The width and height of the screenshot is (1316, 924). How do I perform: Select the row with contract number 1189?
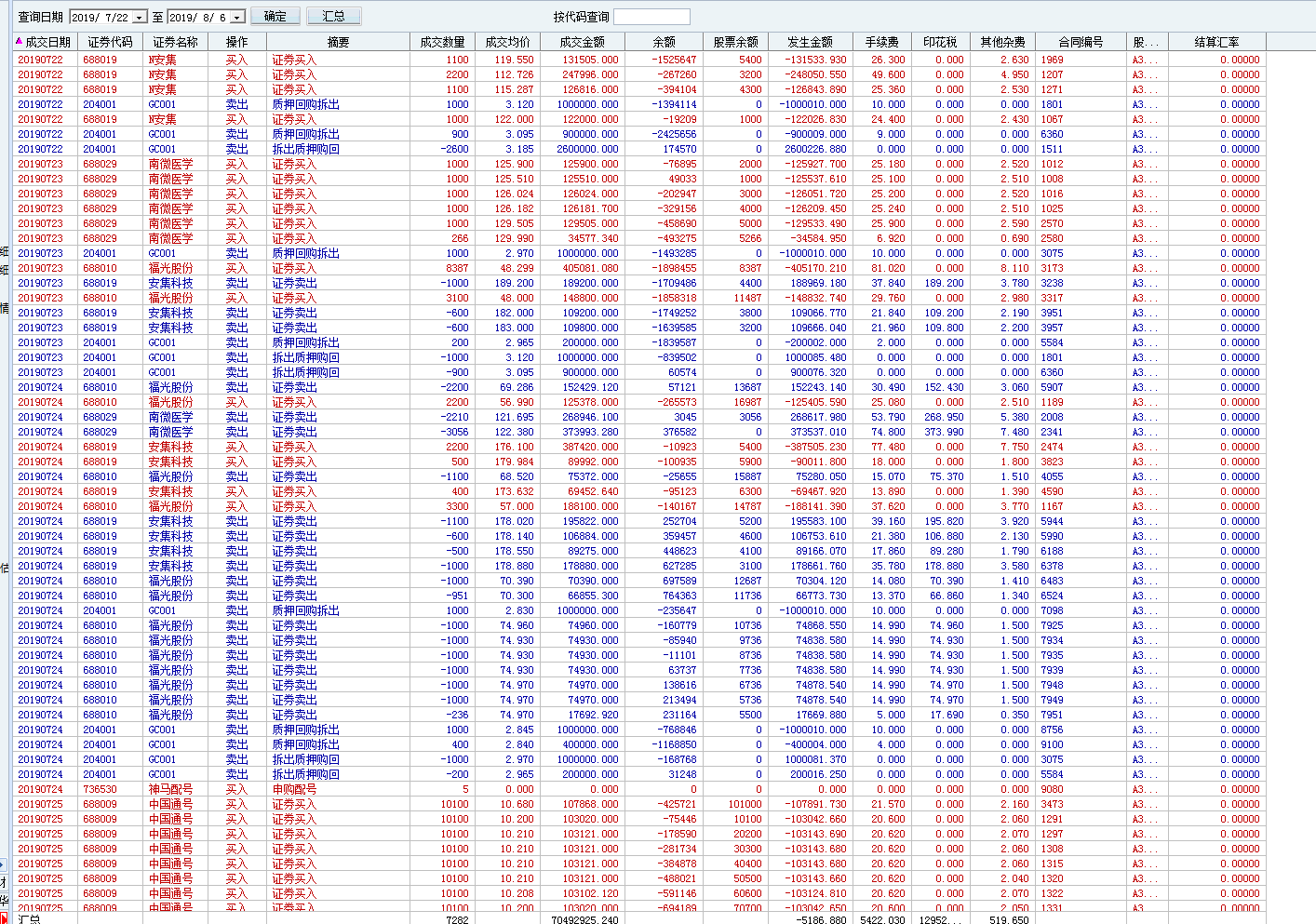point(639,402)
